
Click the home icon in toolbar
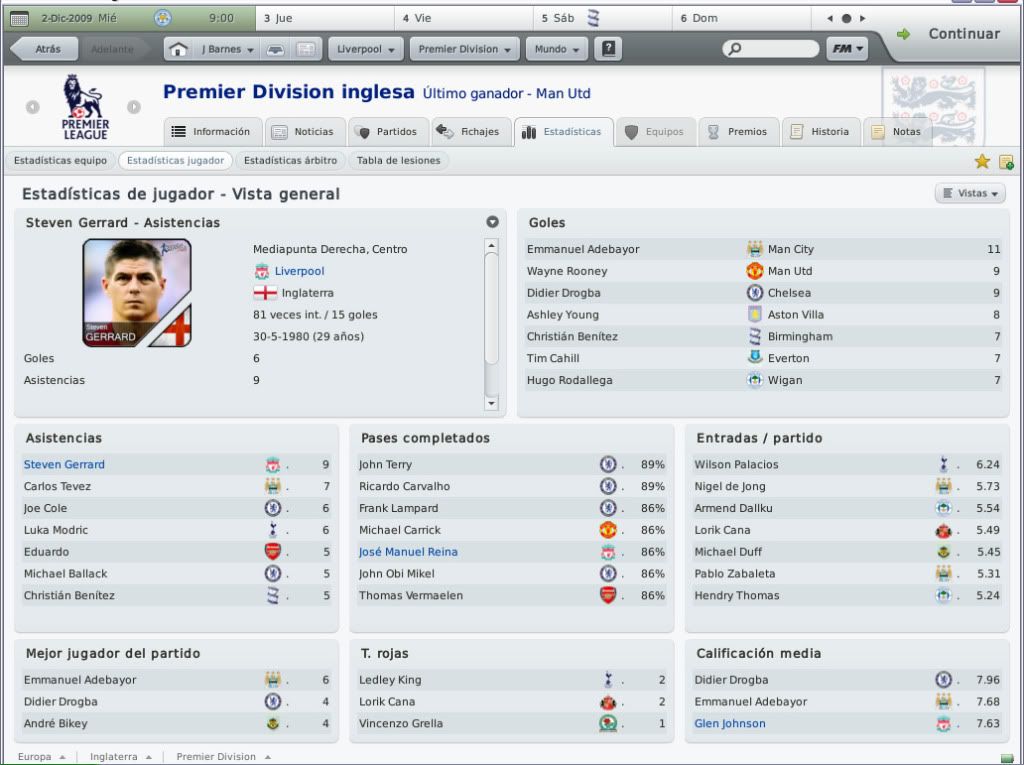(178, 49)
